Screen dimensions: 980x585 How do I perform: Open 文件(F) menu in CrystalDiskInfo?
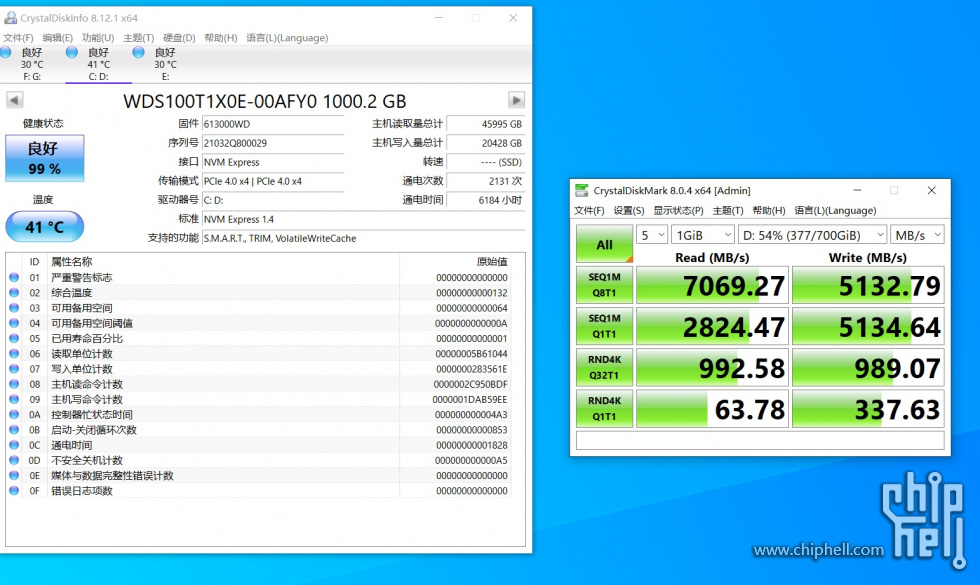pos(18,38)
